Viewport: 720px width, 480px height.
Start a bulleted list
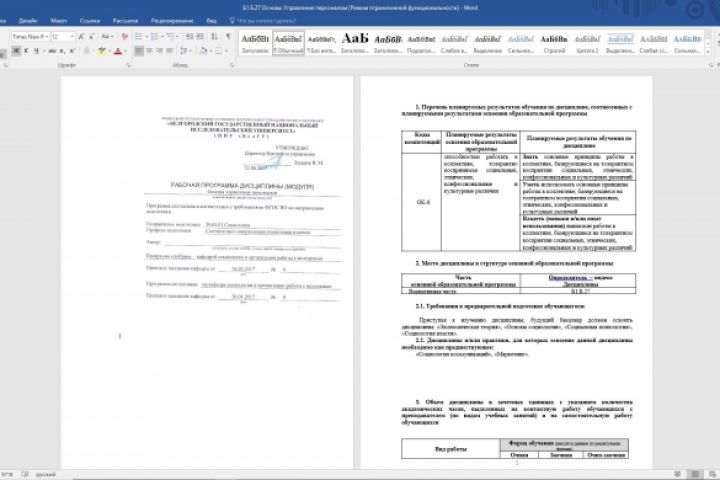pos(139,36)
